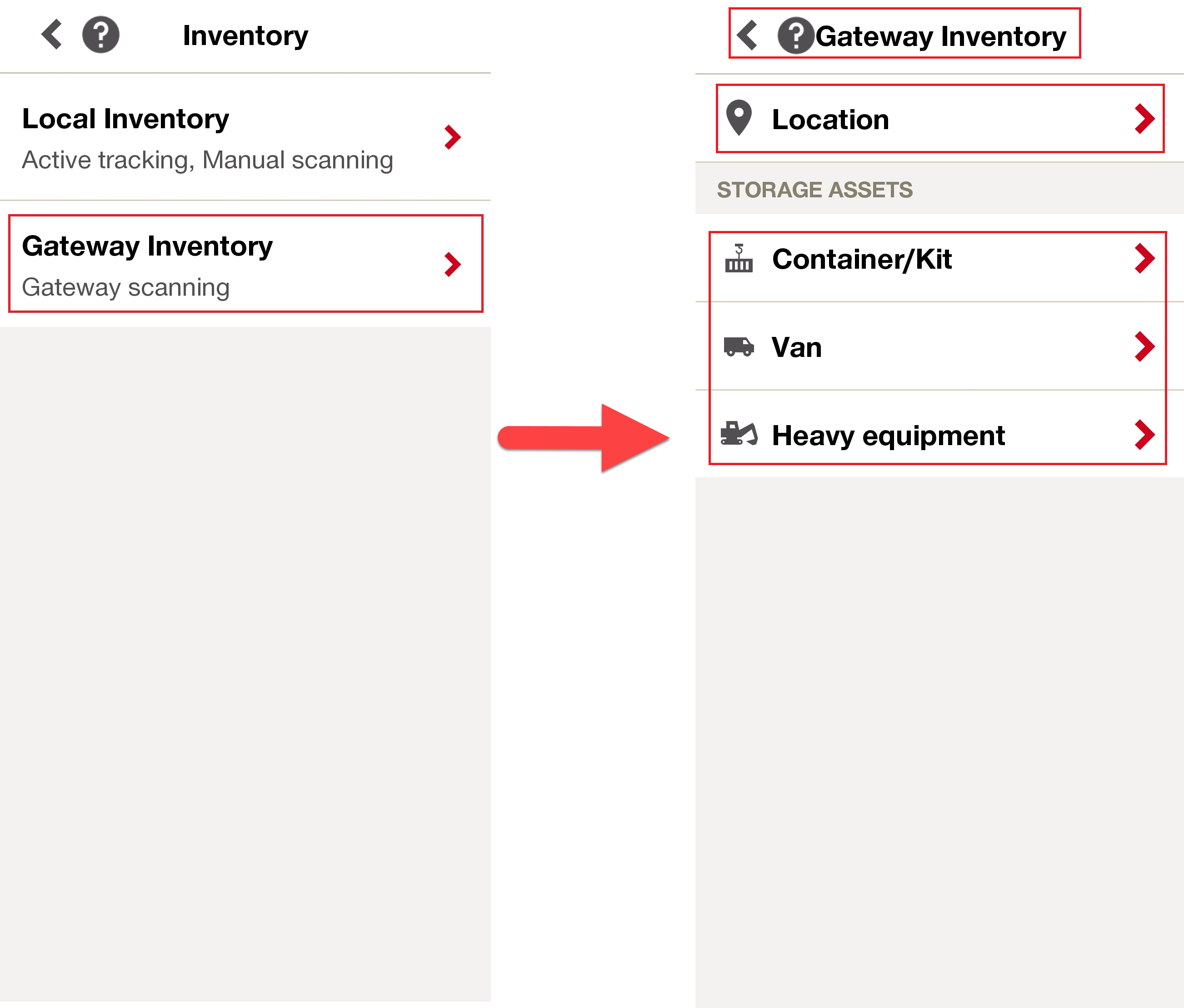Screen dimensions: 1184x1008
Task: Click the Location pin icon
Action: pyautogui.click(x=739, y=118)
